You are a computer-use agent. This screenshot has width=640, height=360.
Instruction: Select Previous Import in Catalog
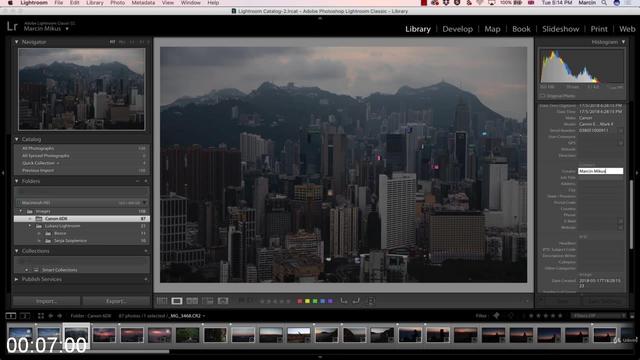point(82,170)
